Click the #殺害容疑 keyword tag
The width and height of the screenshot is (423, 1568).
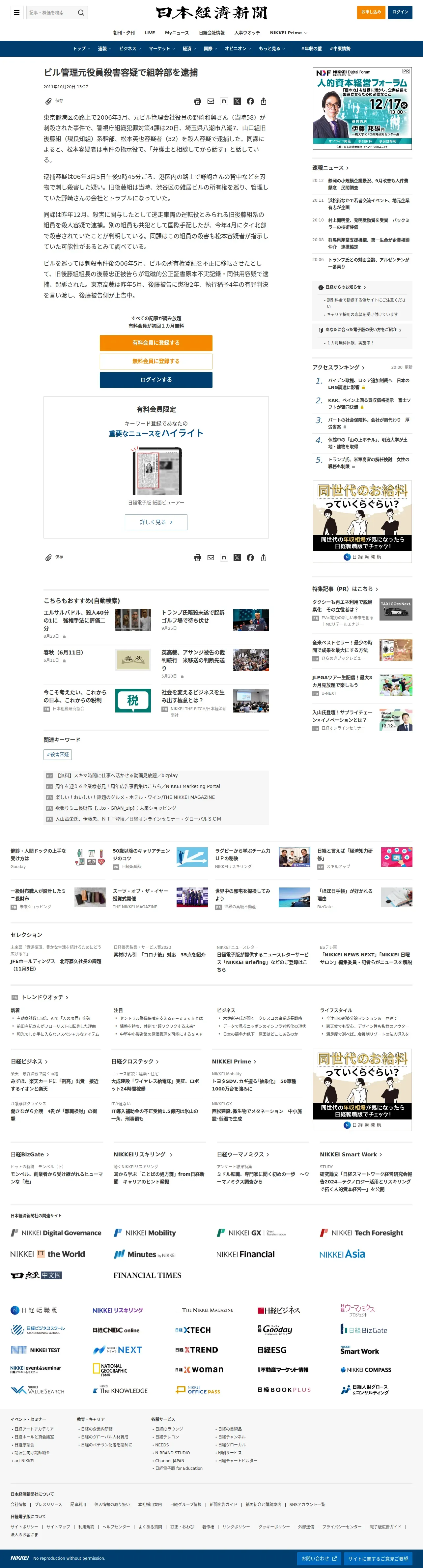point(58,754)
